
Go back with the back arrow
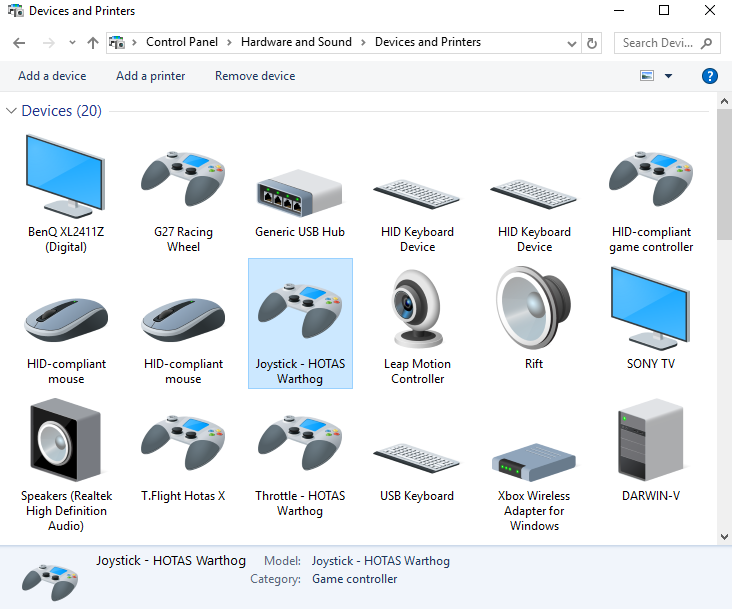click(19, 43)
